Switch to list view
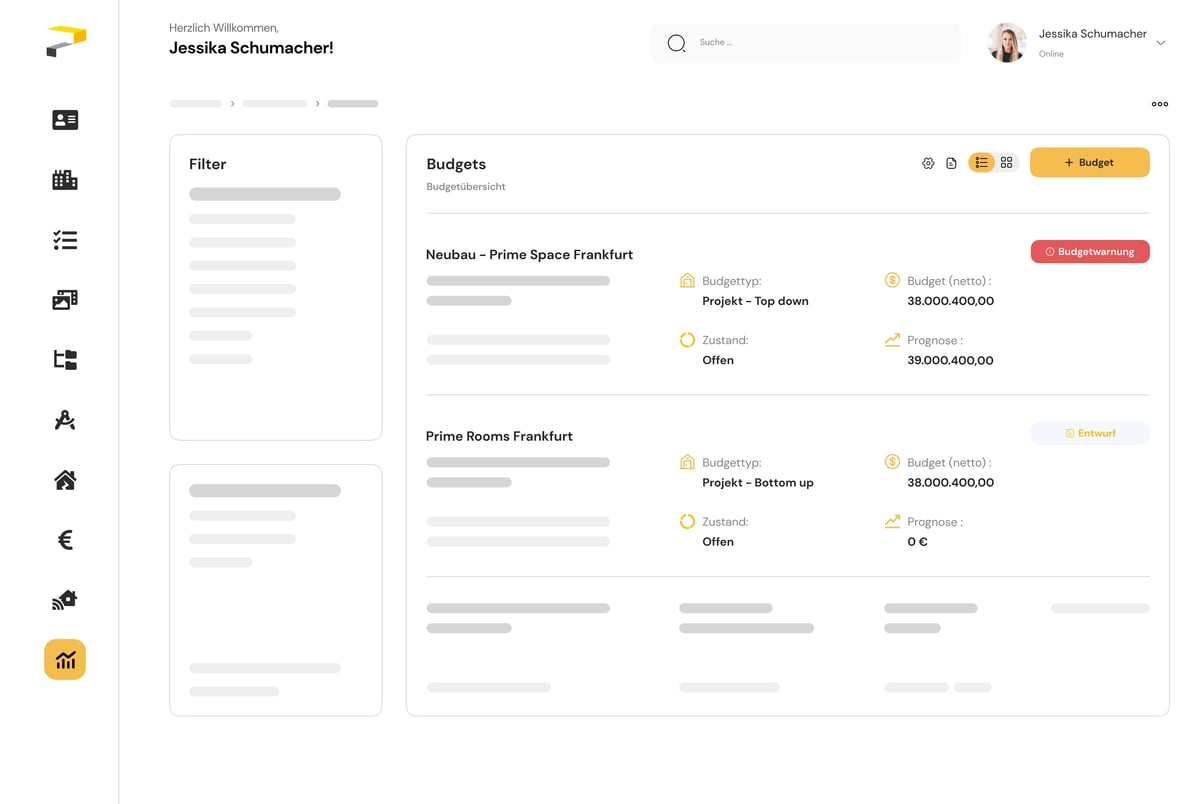The image size is (1200, 804). 981,163
